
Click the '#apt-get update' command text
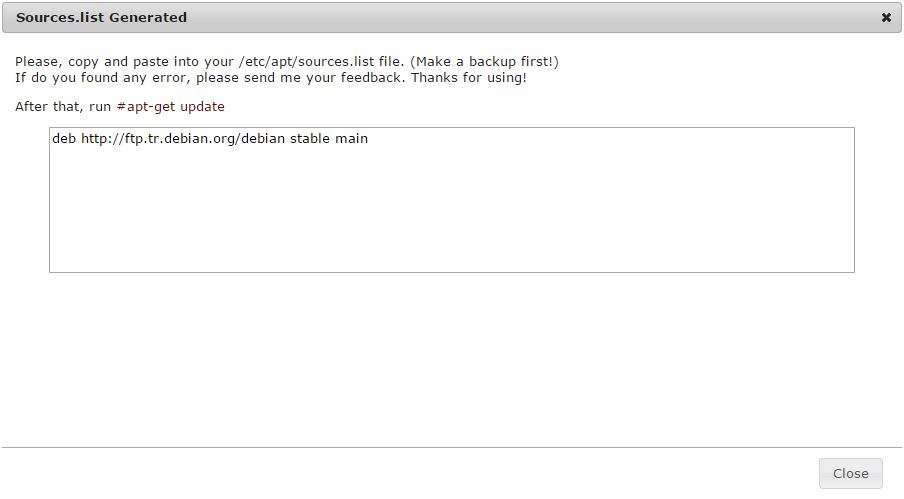171,107
